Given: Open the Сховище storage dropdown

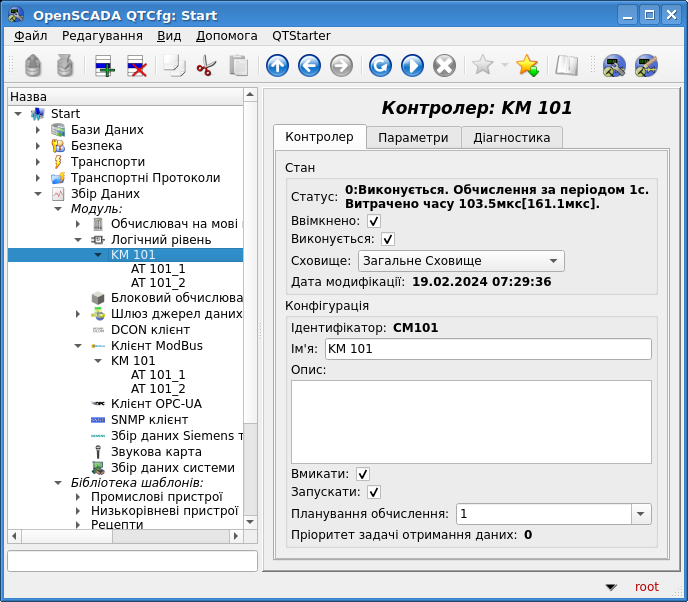Looking at the screenshot, I should [461, 261].
